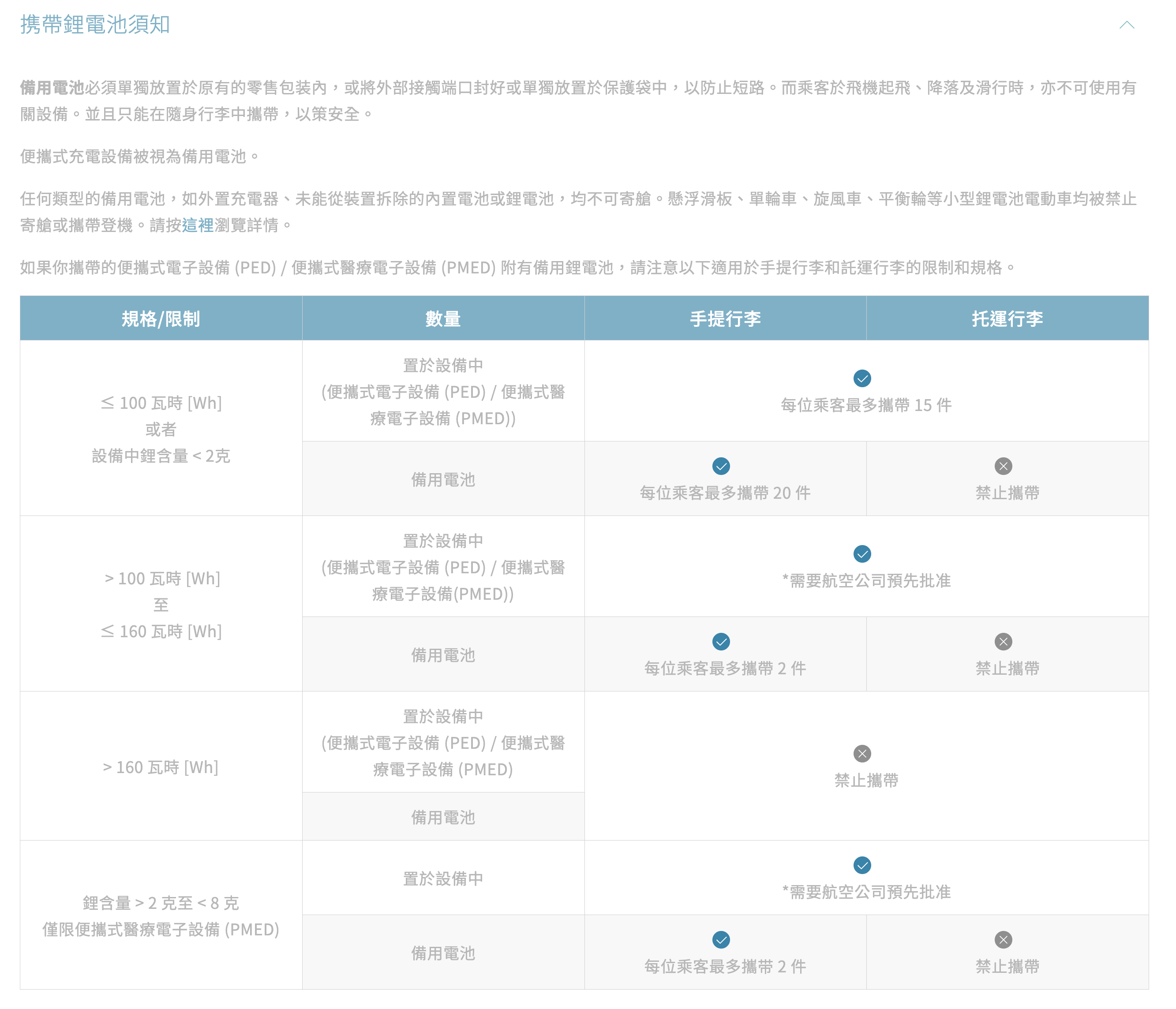Click the ≤ 100 瓦時 [Wh] specification cell
The width and height of the screenshot is (1176, 1009).
[161, 403]
